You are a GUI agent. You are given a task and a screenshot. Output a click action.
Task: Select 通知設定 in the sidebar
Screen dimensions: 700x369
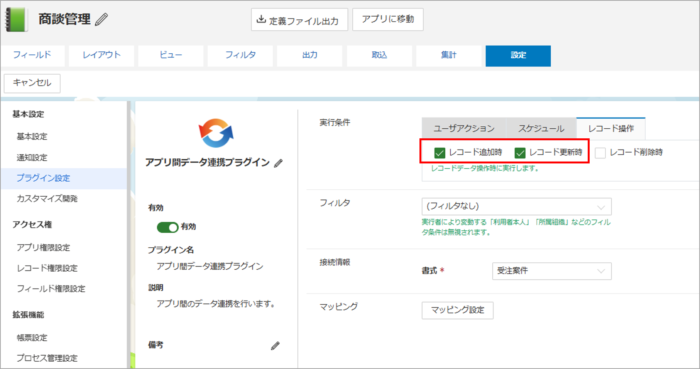point(32,158)
